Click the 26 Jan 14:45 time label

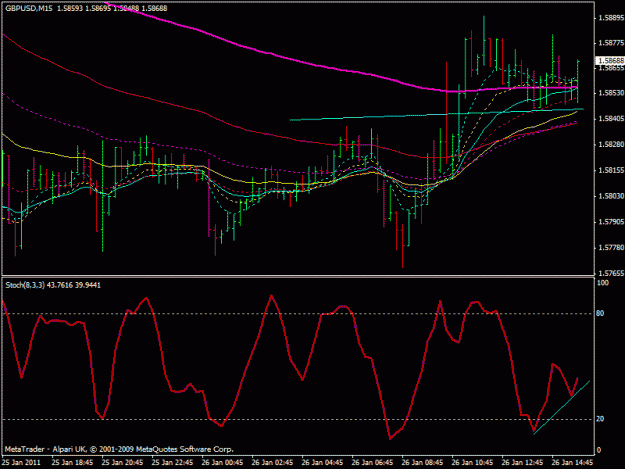pyautogui.click(x=572, y=463)
